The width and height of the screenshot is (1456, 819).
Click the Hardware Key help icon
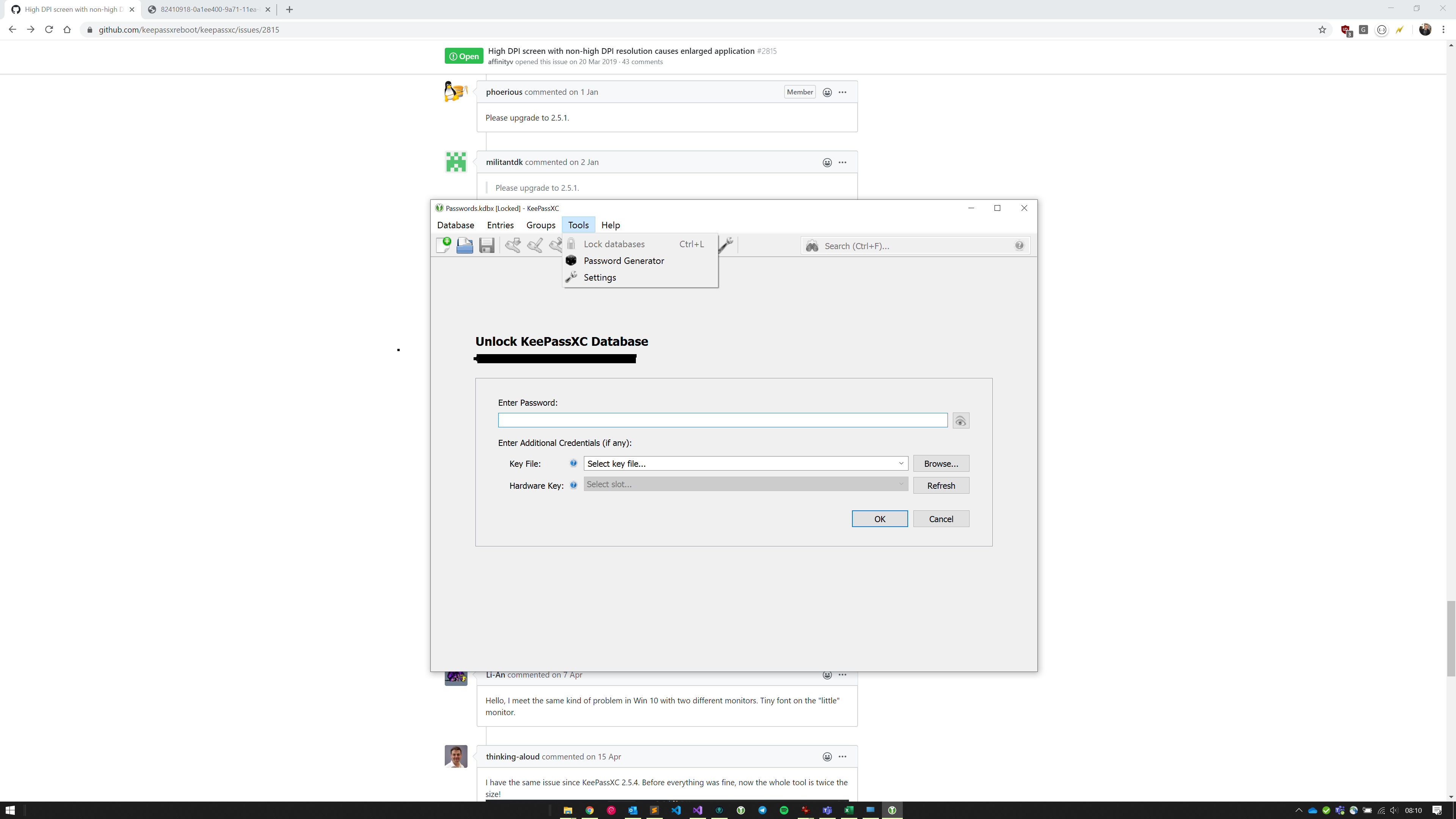point(573,485)
